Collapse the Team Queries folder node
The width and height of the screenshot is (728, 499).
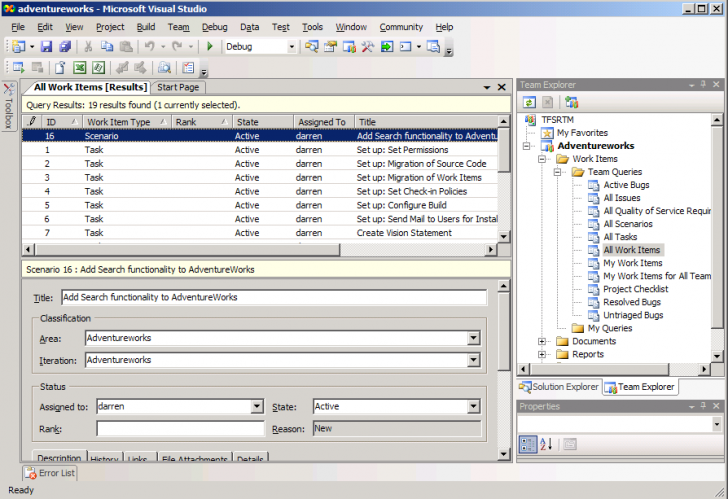(557, 172)
